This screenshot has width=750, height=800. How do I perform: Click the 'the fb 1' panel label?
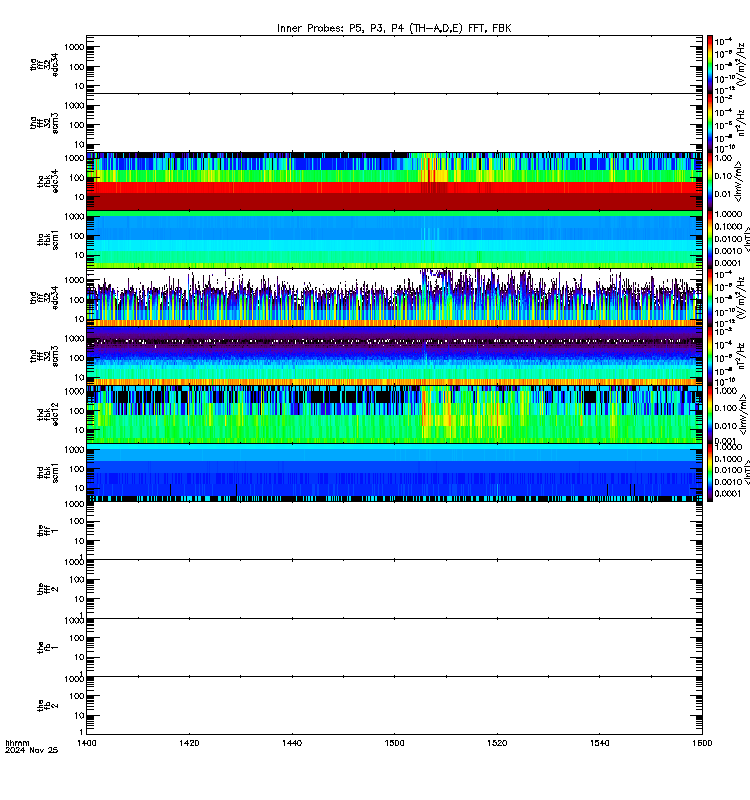(x=47, y=648)
